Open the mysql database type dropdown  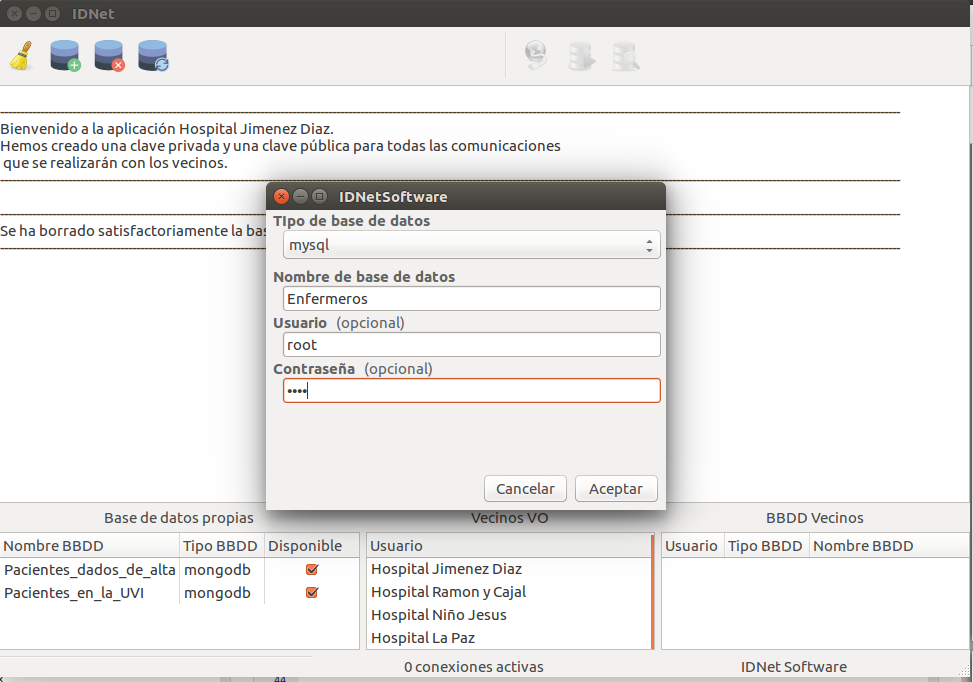471,245
